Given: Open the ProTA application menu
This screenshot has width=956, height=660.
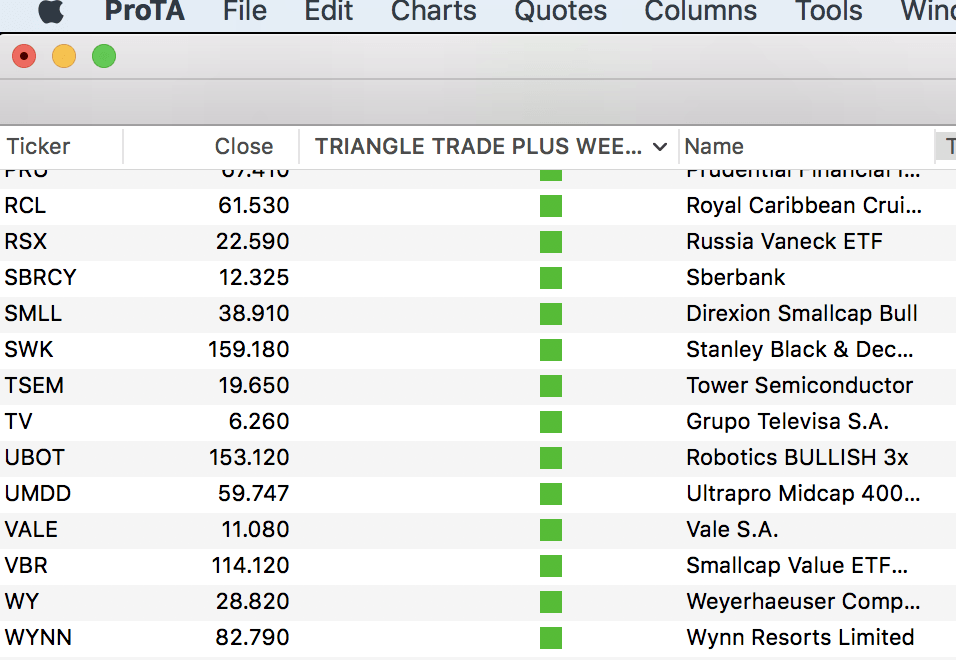Looking at the screenshot, I should point(144,11).
